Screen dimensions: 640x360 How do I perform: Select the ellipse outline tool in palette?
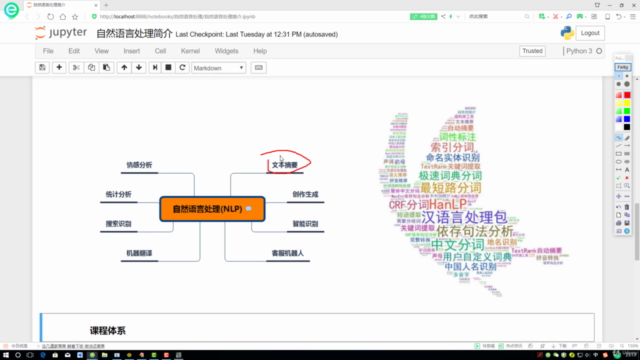coord(619,162)
